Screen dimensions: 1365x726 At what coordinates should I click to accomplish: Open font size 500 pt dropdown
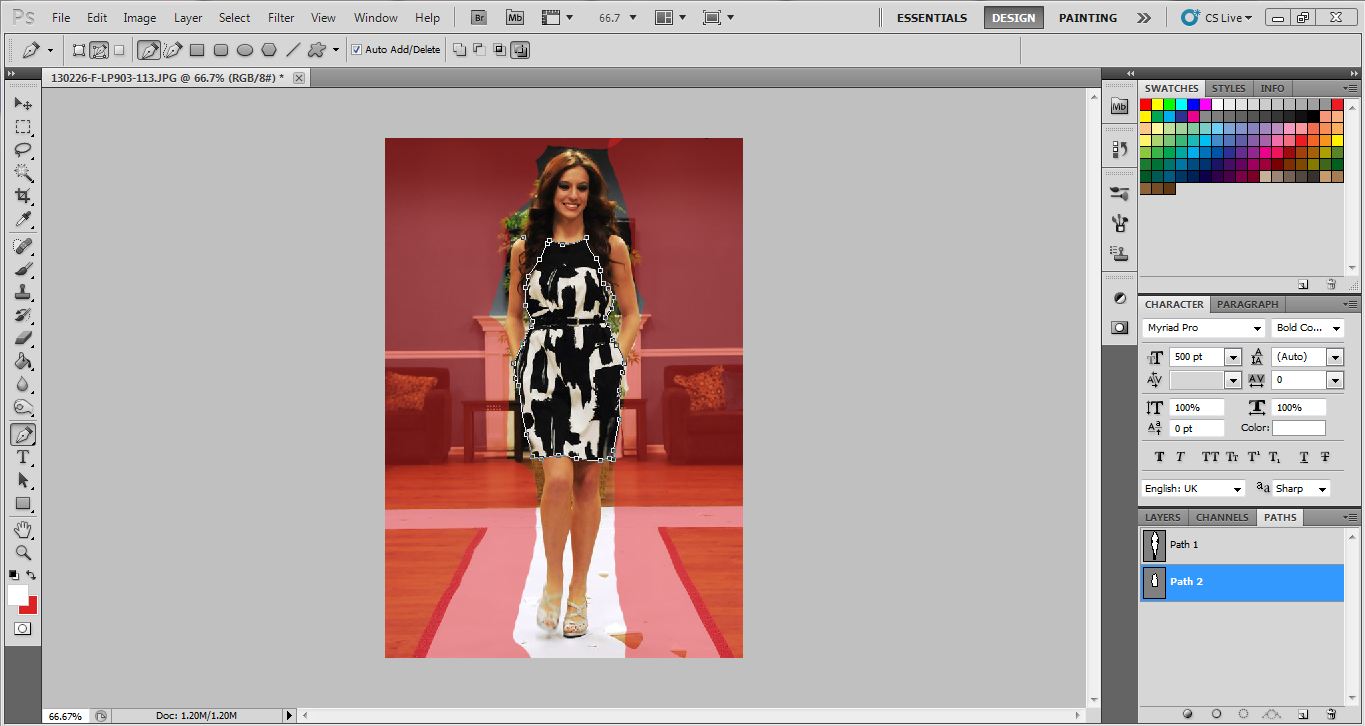click(x=1232, y=357)
